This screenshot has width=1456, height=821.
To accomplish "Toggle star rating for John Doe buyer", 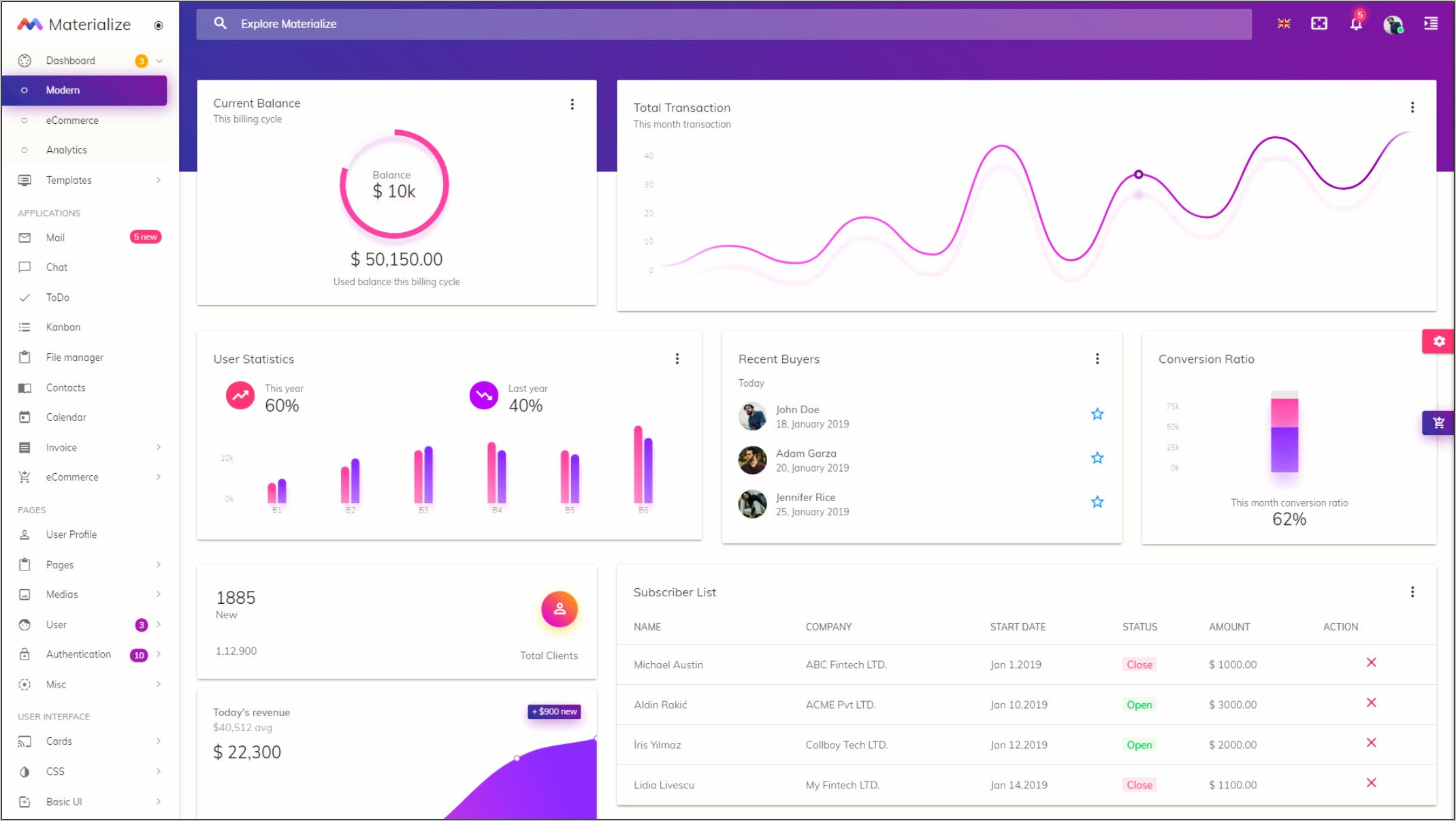I will (1097, 413).
